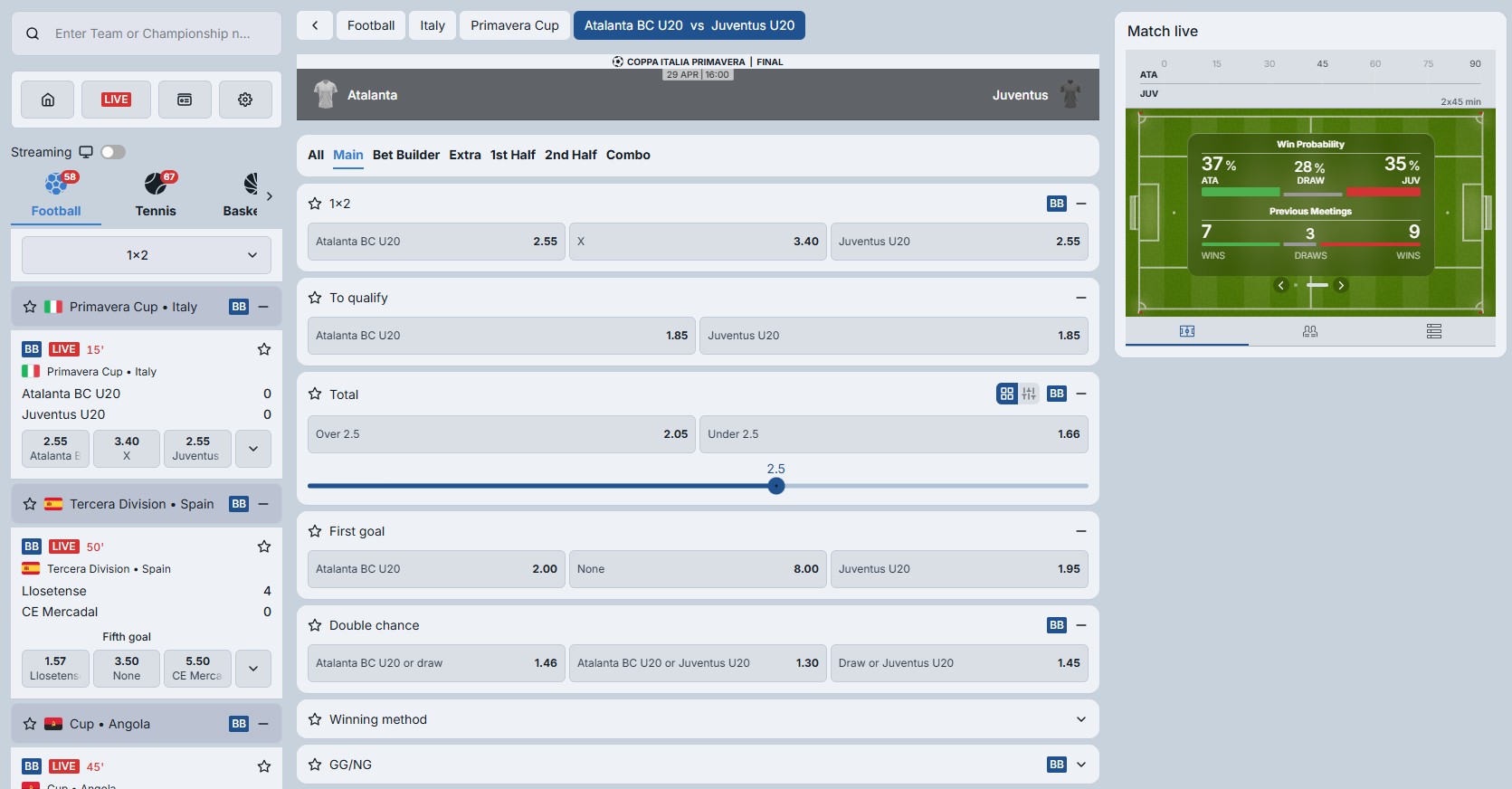Expand more odds for Atalanta vs Juventus
The width and height of the screenshot is (1512, 789).
(x=253, y=449)
